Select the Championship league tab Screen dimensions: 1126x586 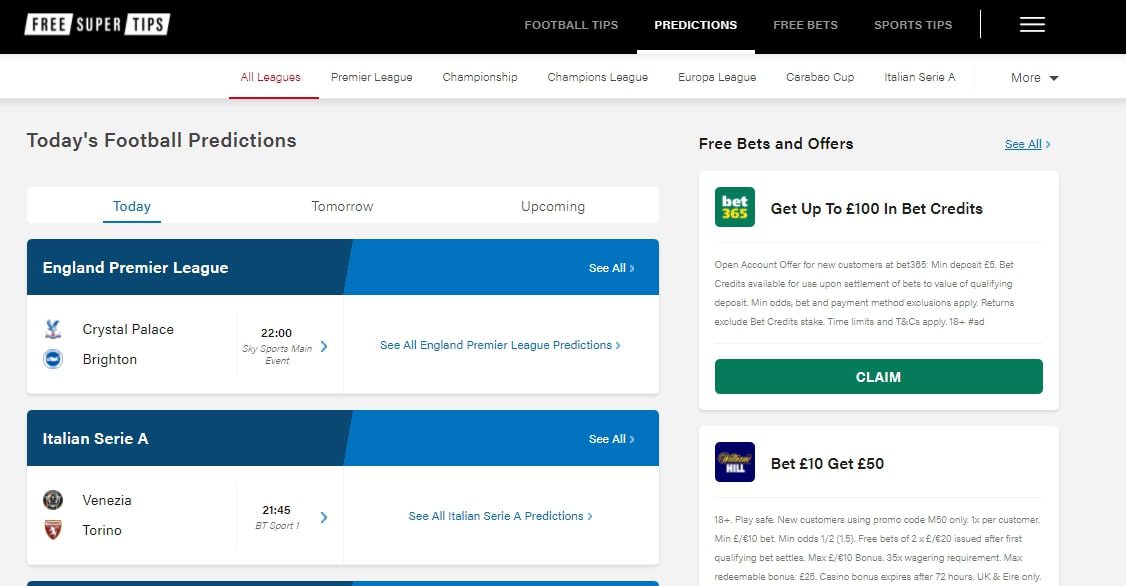pyautogui.click(x=480, y=77)
